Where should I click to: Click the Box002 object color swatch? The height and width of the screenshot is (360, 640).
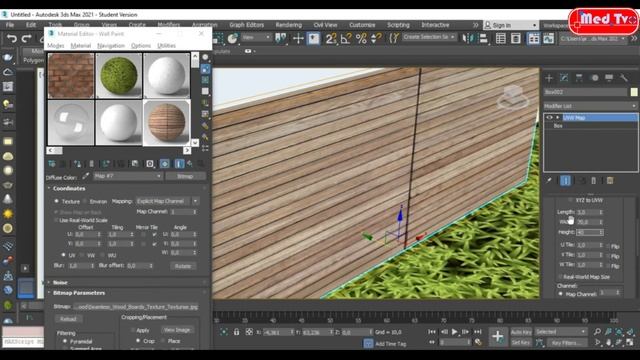point(634,92)
